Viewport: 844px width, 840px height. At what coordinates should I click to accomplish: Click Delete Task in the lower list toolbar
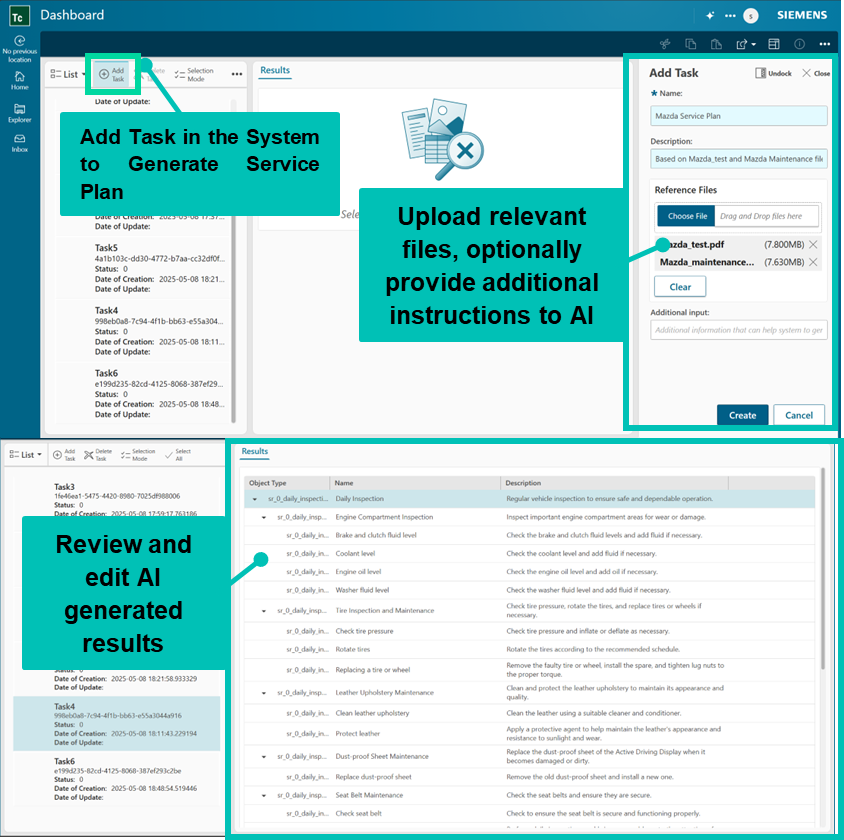click(x=97, y=454)
